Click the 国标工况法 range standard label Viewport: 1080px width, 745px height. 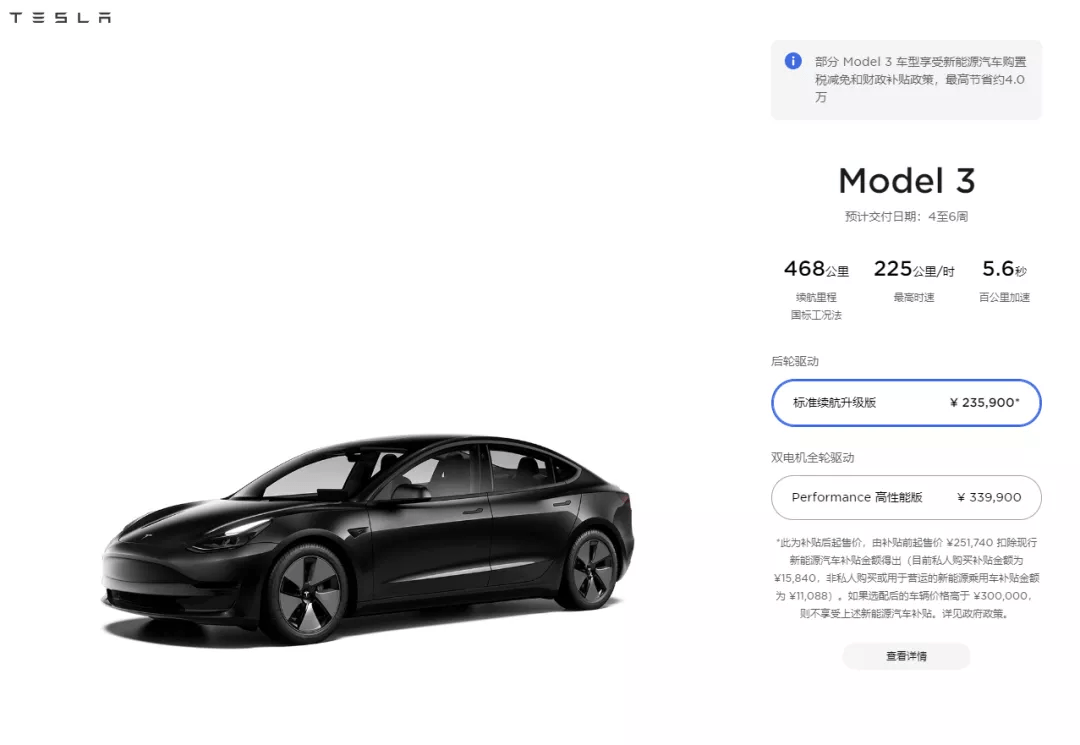816,315
